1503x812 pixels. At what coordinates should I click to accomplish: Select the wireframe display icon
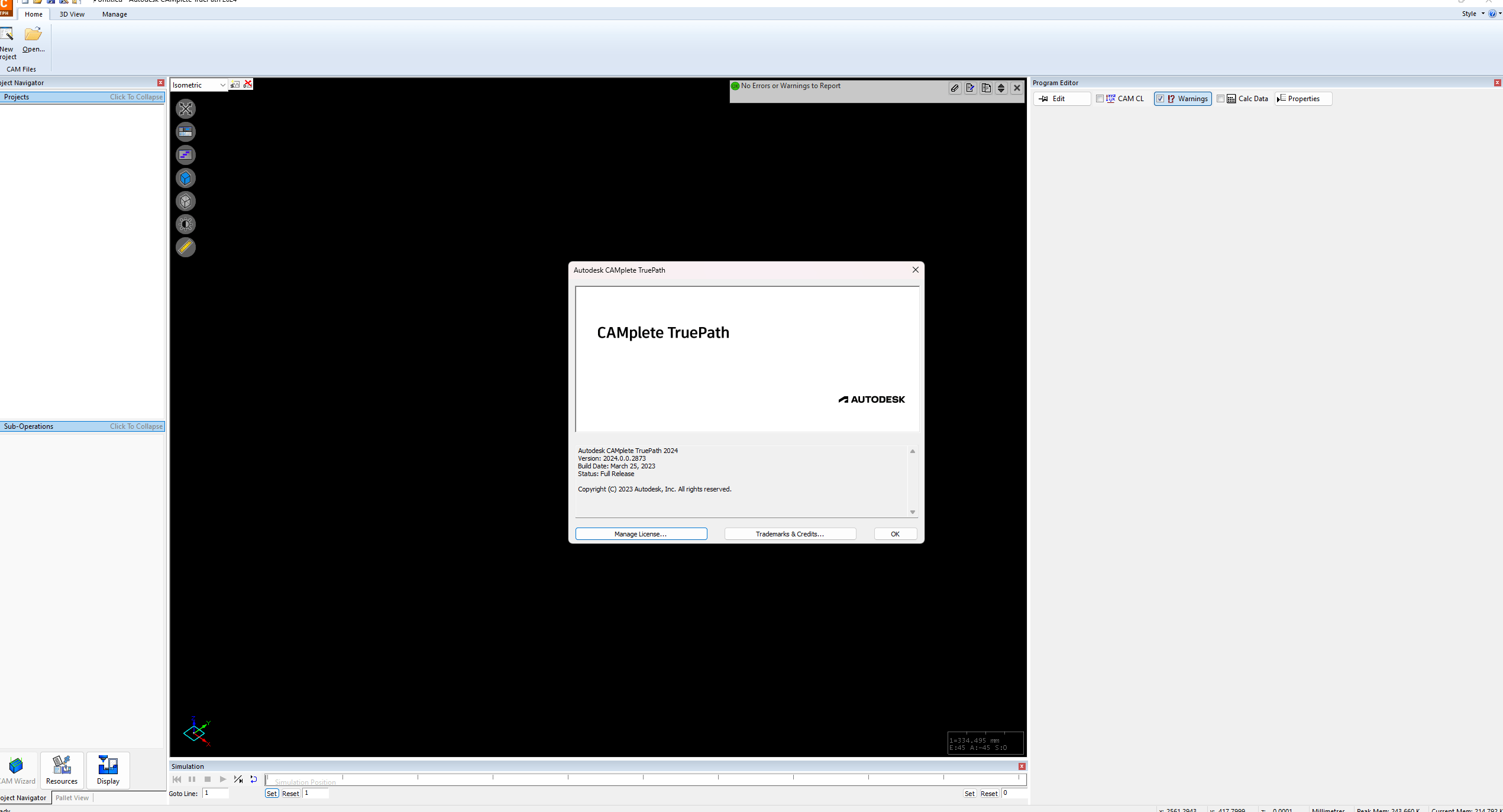tap(186, 200)
